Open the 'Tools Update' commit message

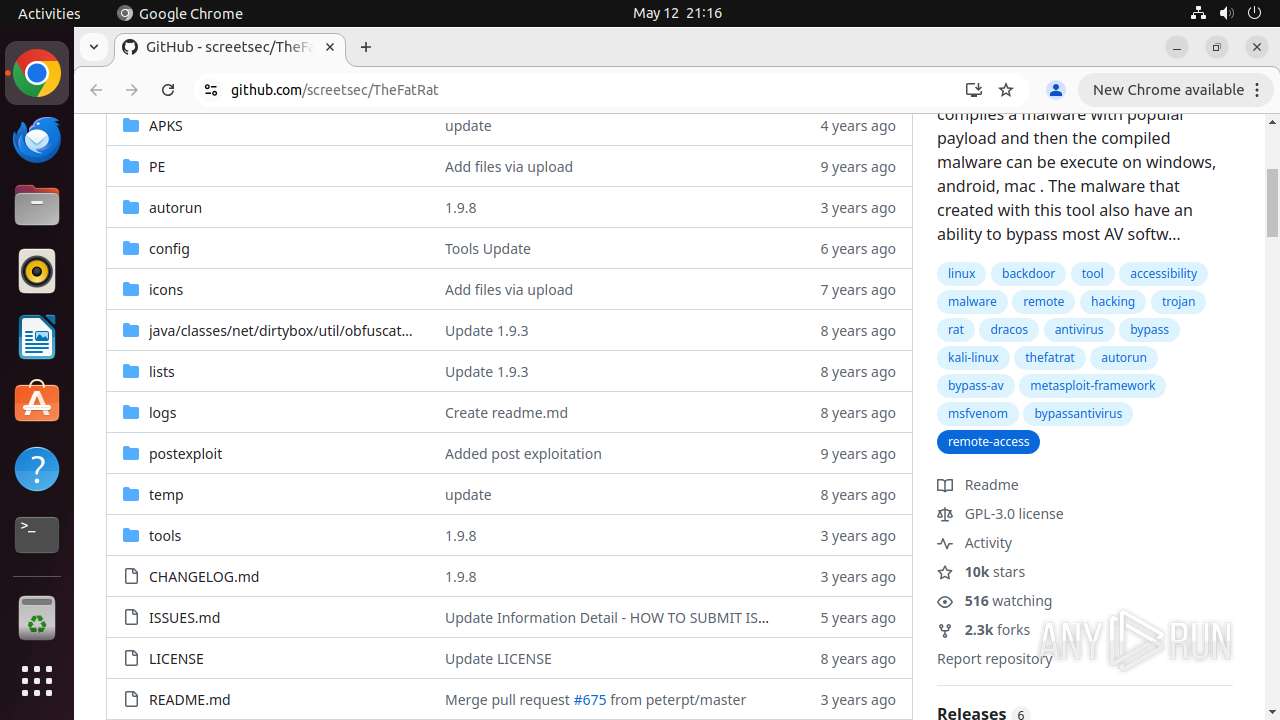coord(488,248)
